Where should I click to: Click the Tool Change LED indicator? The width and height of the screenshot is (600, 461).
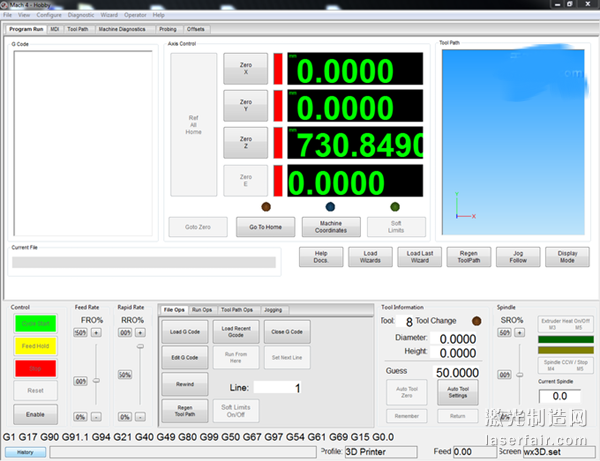pyautogui.click(x=476, y=321)
